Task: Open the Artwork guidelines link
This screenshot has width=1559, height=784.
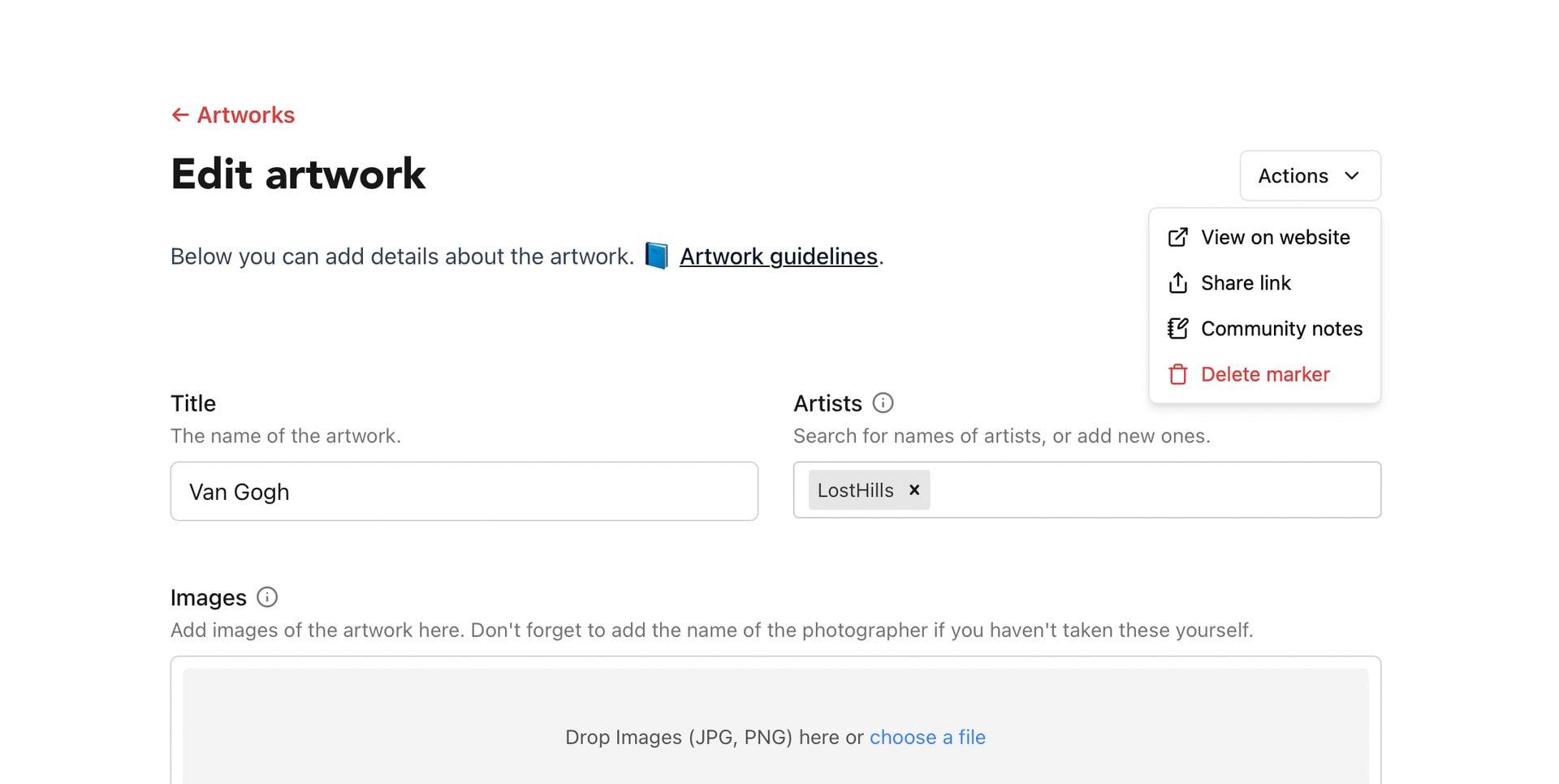Action: (x=778, y=256)
